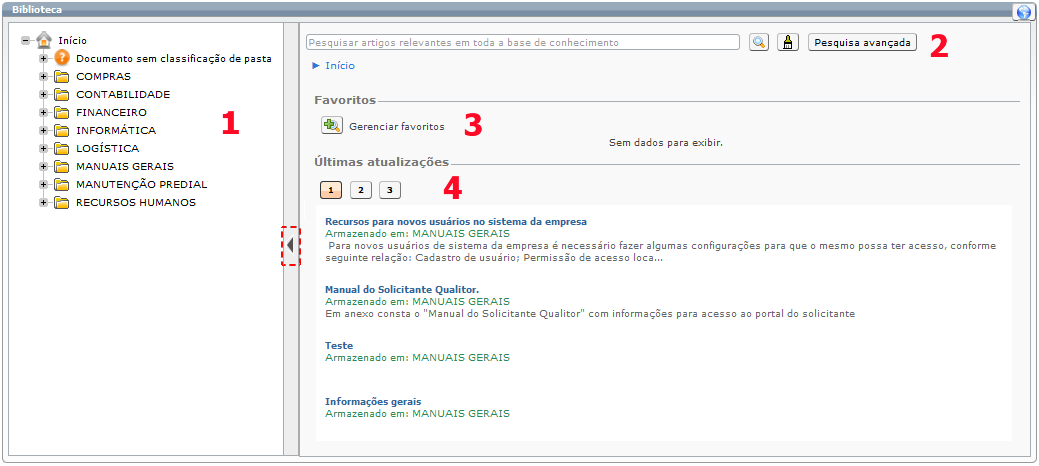
Task: Click the magnifier search icon button
Action: (x=759, y=42)
